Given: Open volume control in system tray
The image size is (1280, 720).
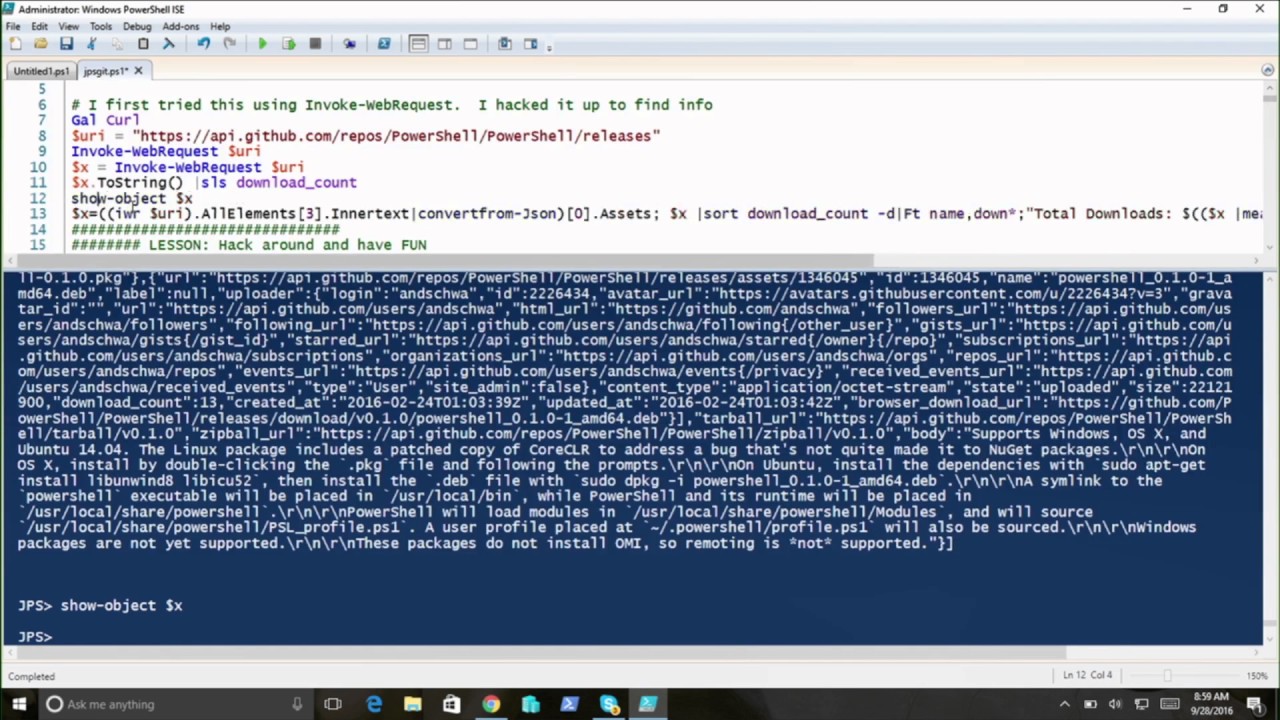Looking at the screenshot, I should (x=1116, y=704).
